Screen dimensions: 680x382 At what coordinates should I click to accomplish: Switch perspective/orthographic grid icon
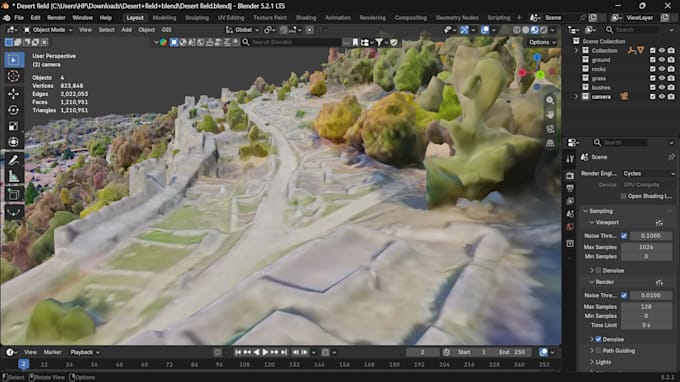click(x=550, y=143)
